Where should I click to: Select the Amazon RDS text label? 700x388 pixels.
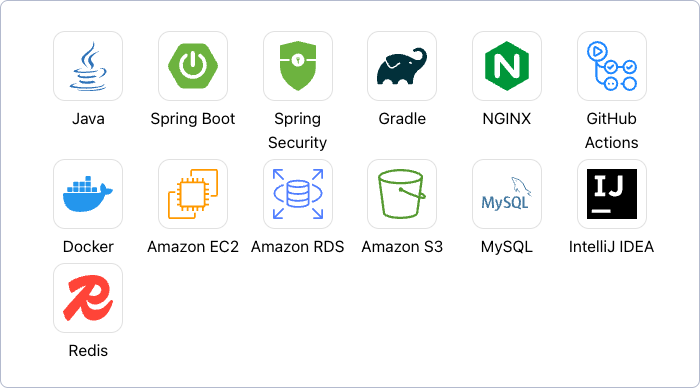[x=298, y=246]
